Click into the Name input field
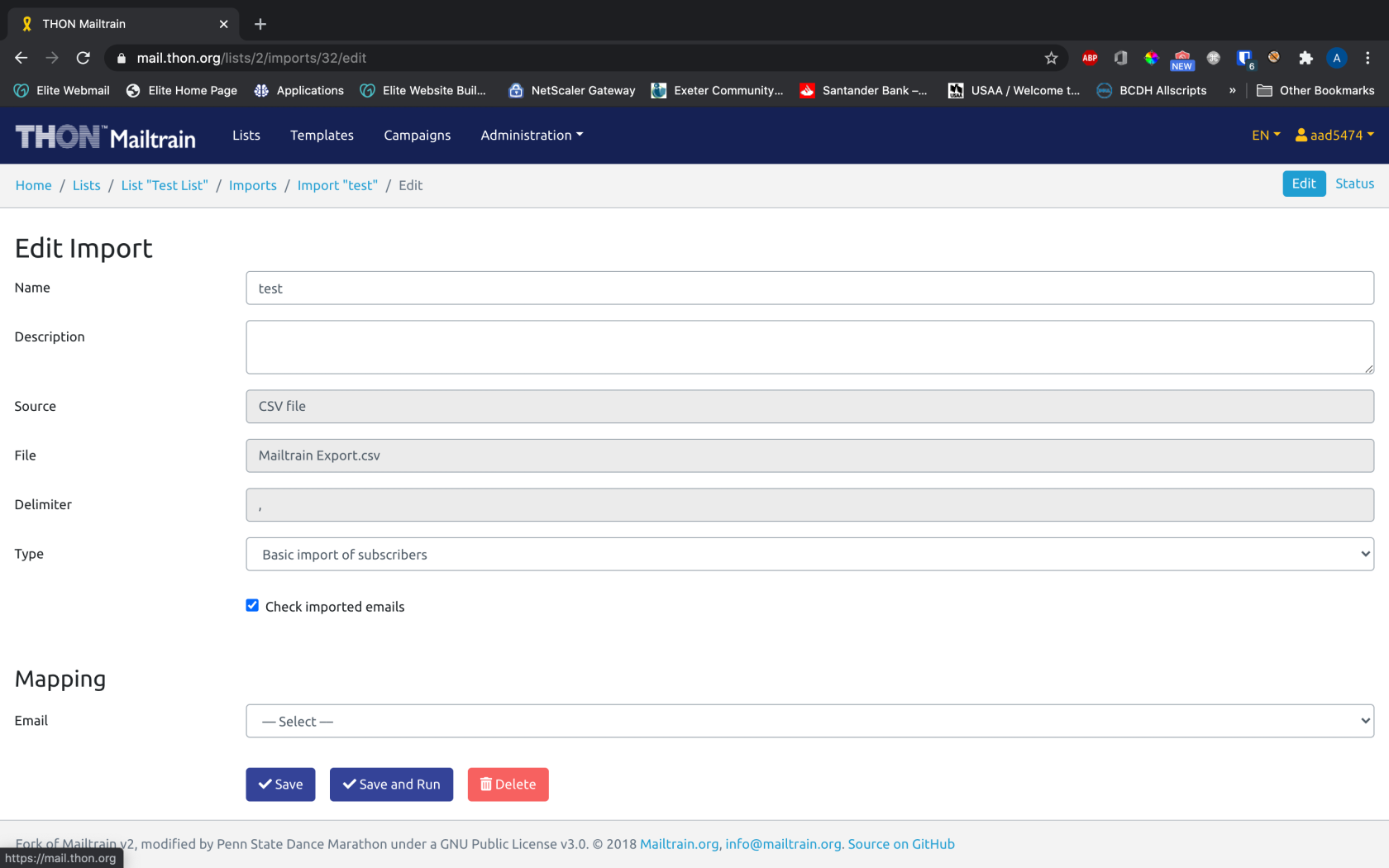The width and height of the screenshot is (1389, 868). click(809, 288)
